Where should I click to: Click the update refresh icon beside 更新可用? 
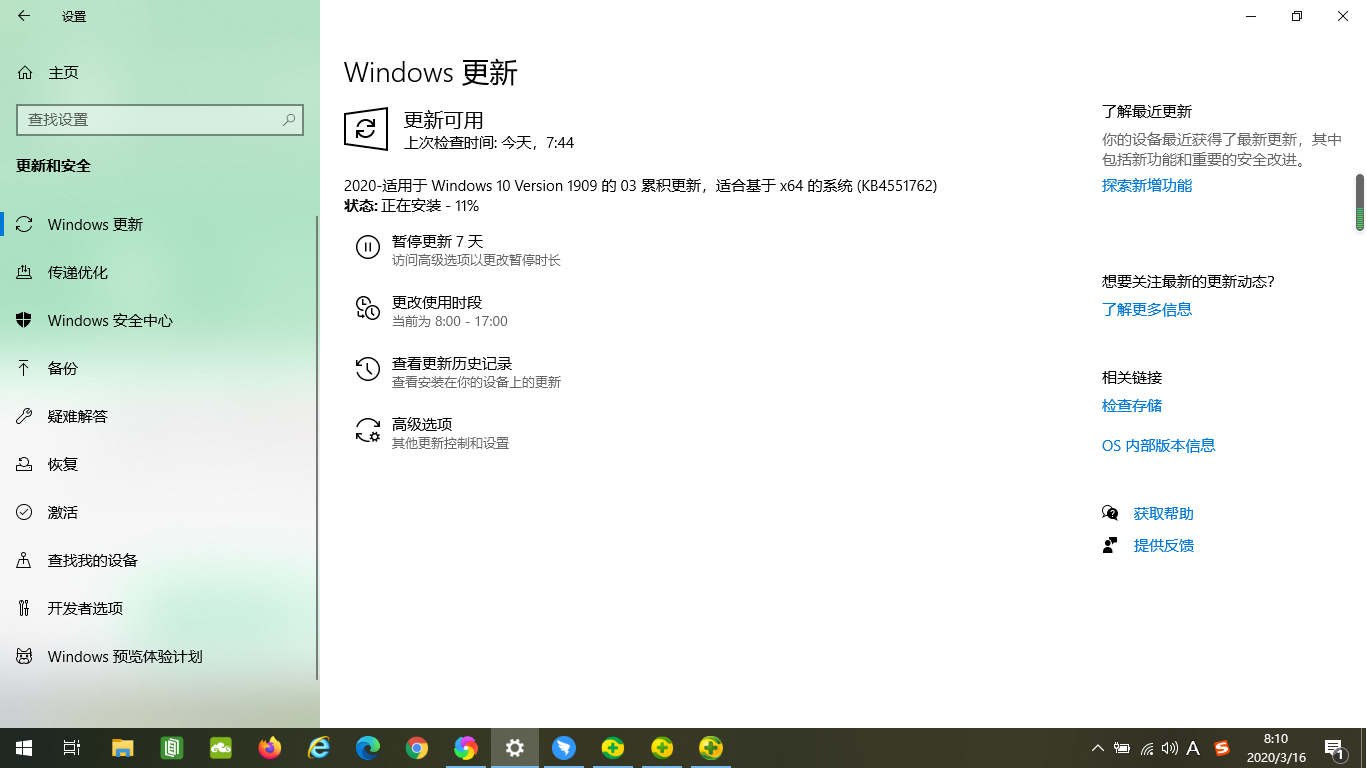pos(366,129)
